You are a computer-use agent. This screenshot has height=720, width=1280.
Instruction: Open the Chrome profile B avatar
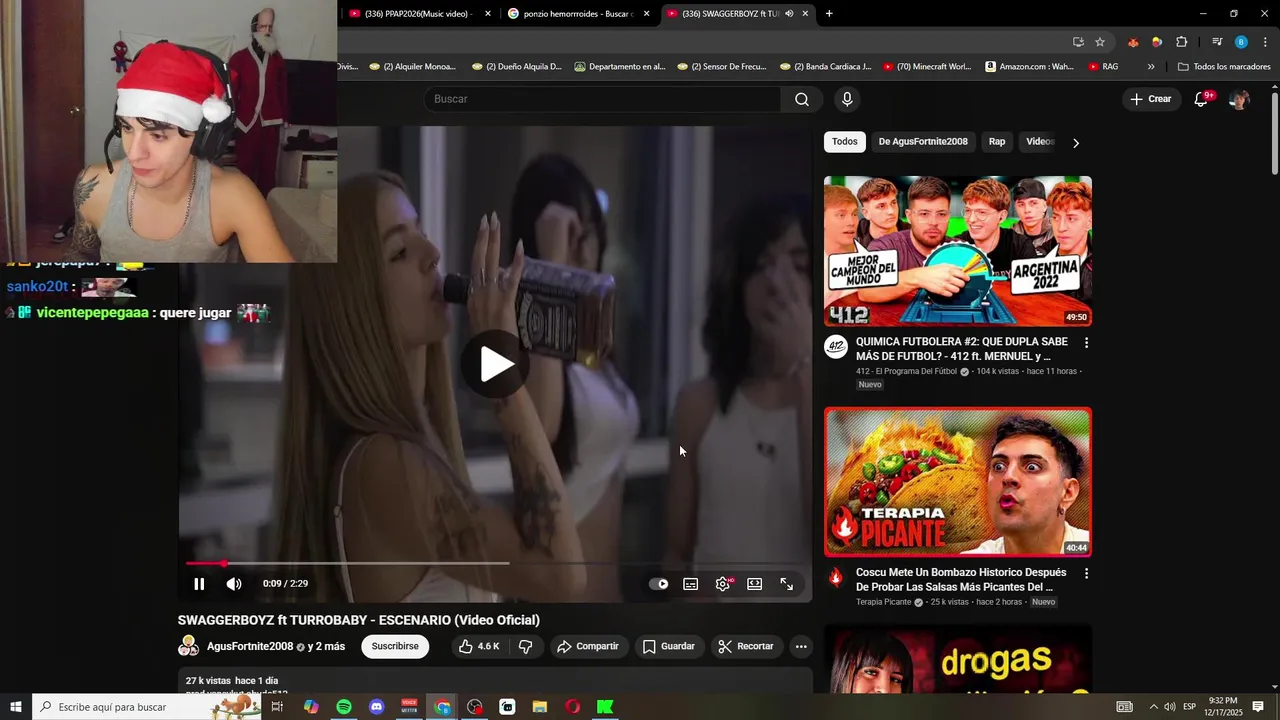click(x=1241, y=42)
